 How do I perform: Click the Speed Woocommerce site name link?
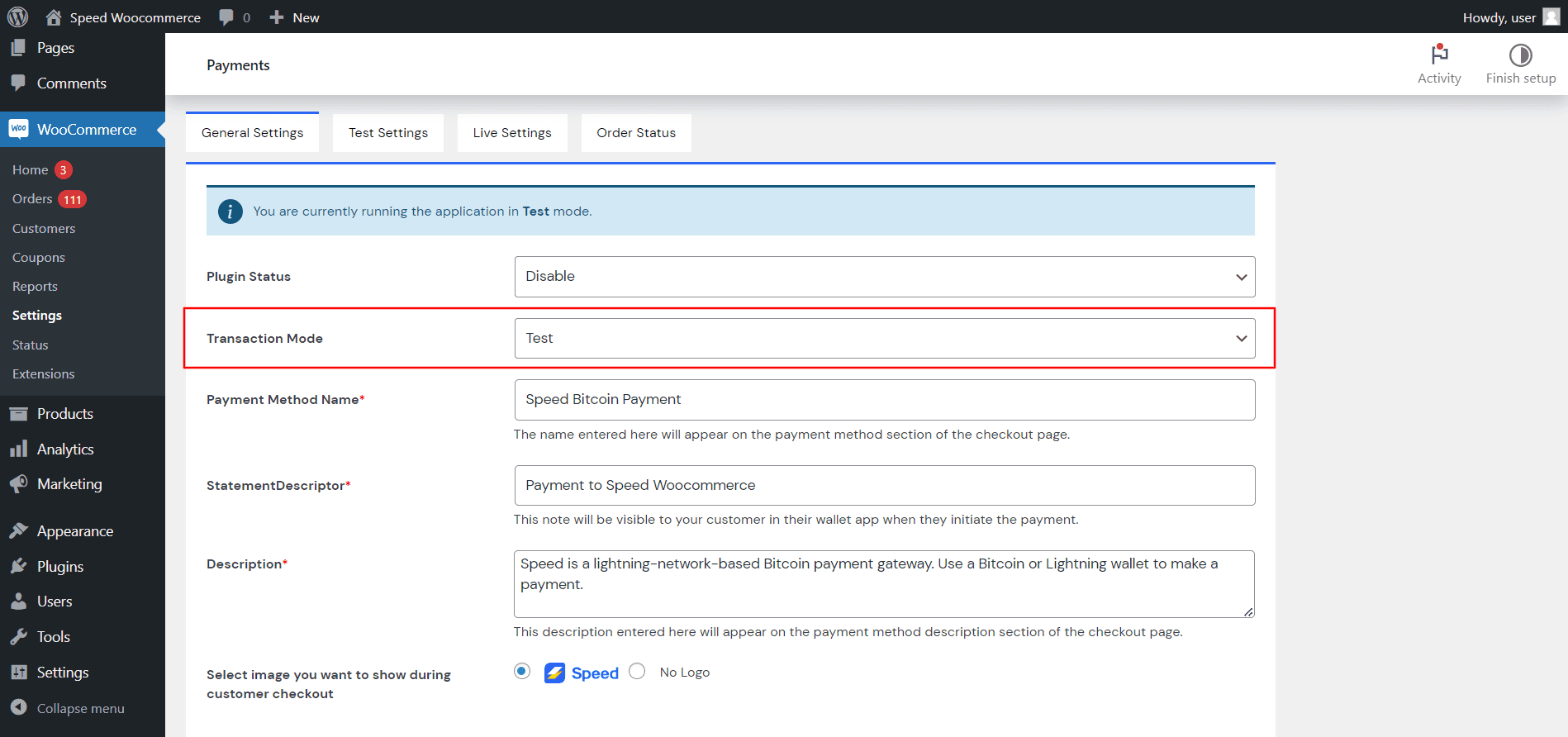[x=135, y=17]
